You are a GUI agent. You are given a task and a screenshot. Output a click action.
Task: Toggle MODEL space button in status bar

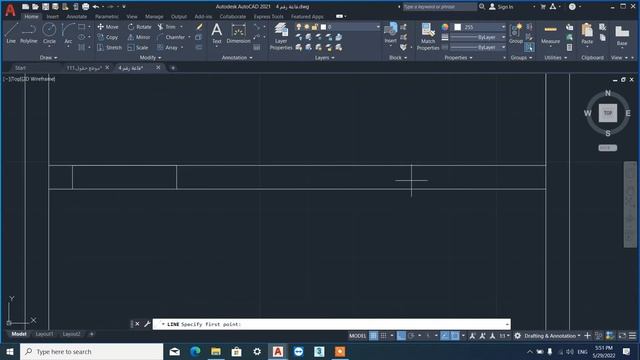(358, 336)
